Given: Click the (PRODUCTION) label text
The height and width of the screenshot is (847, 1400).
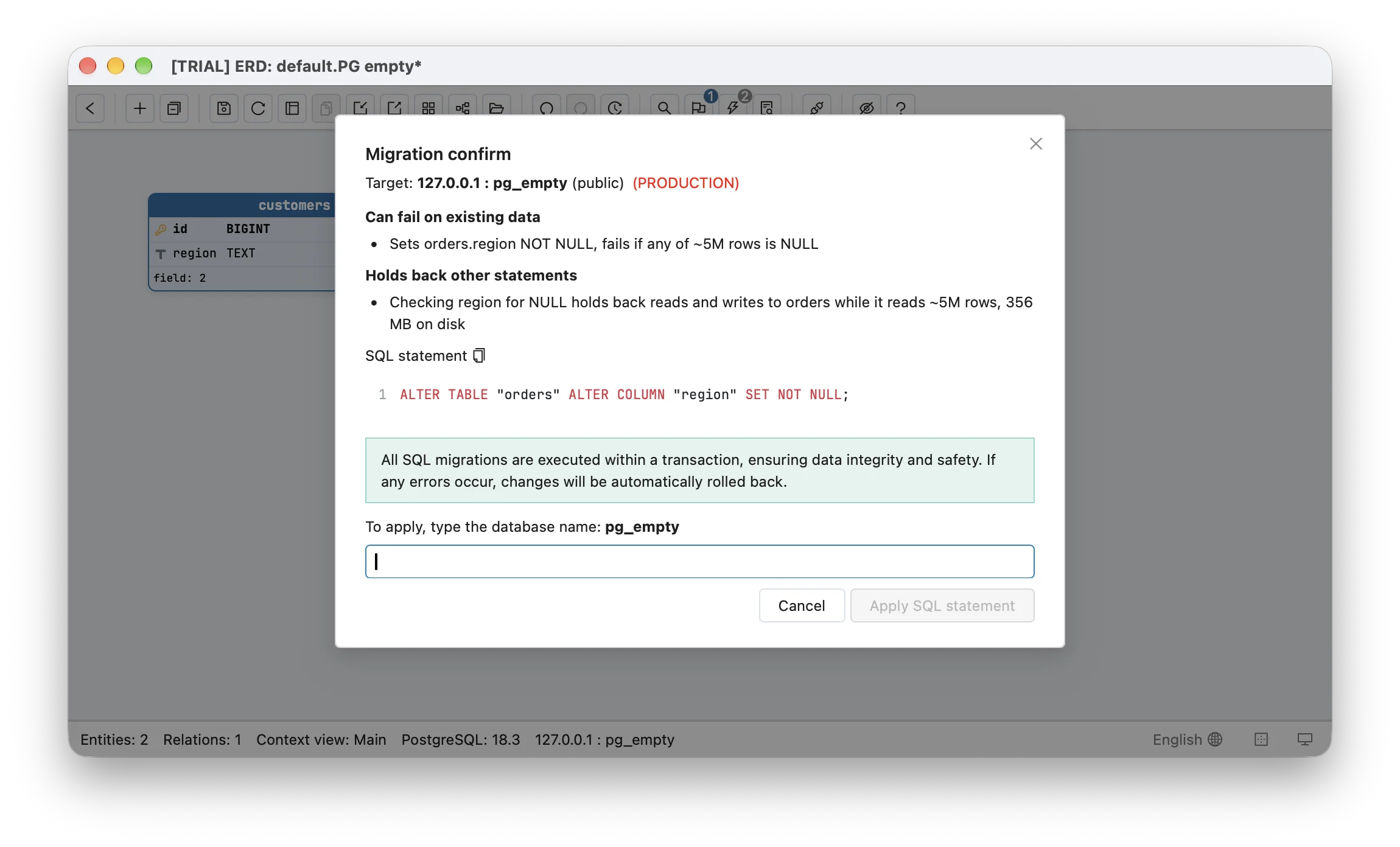Looking at the screenshot, I should (685, 183).
